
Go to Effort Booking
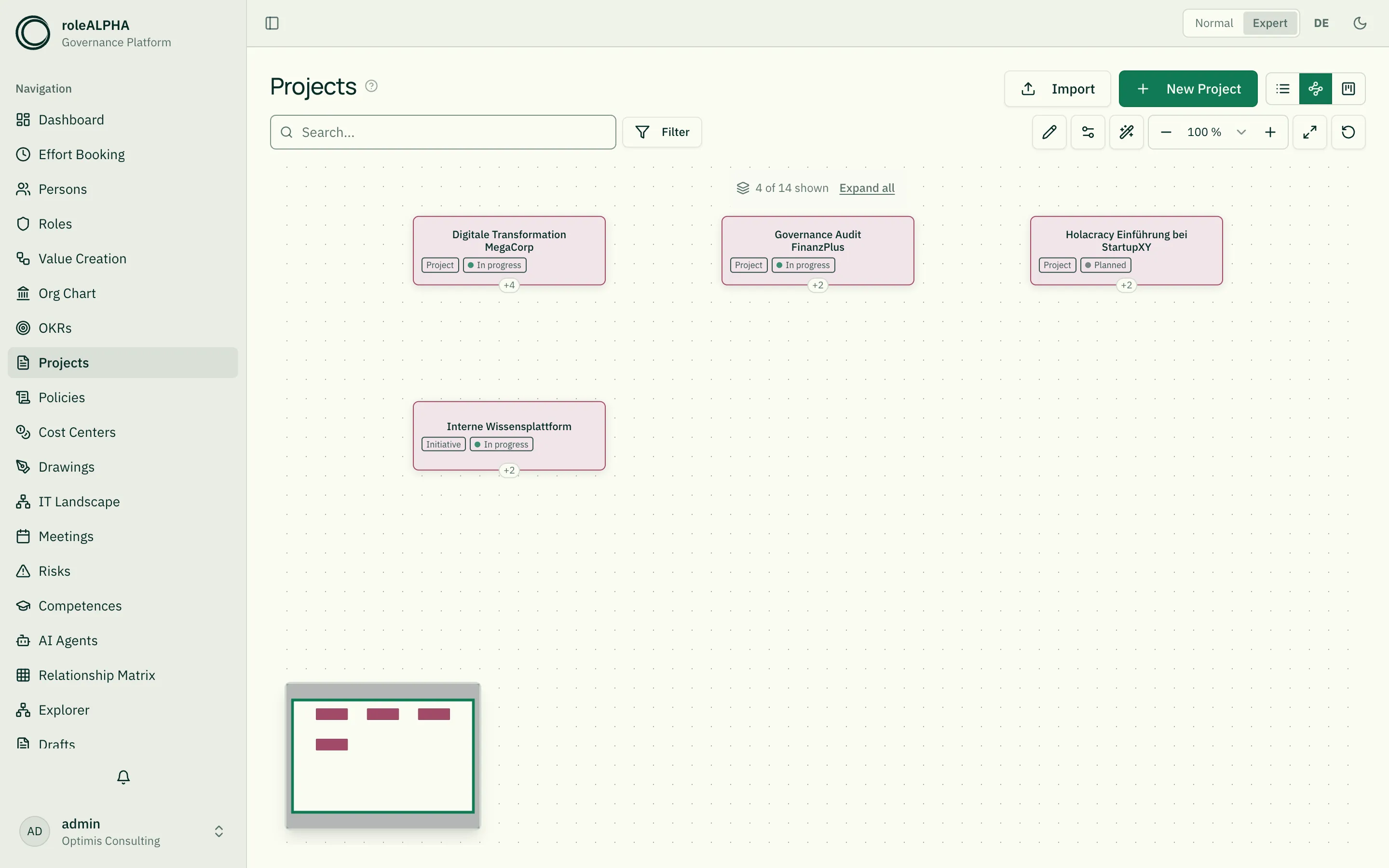click(123, 154)
